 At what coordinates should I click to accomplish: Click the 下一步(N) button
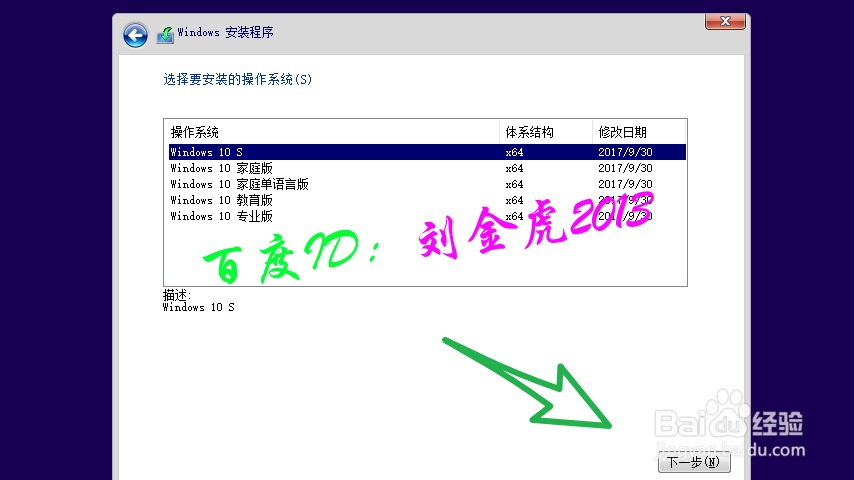pyautogui.click(x=694, y=462)
